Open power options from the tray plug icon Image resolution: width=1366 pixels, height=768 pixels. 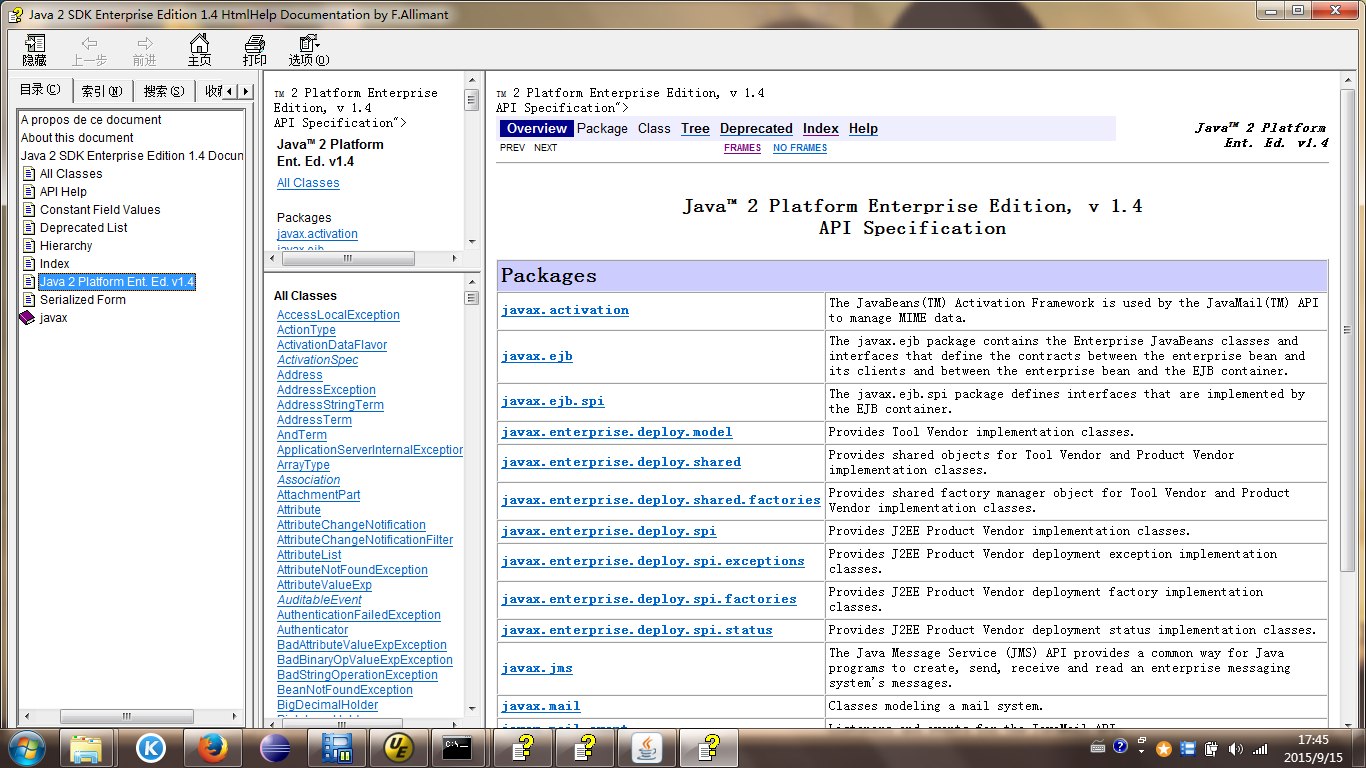[x=1211, y=748]
